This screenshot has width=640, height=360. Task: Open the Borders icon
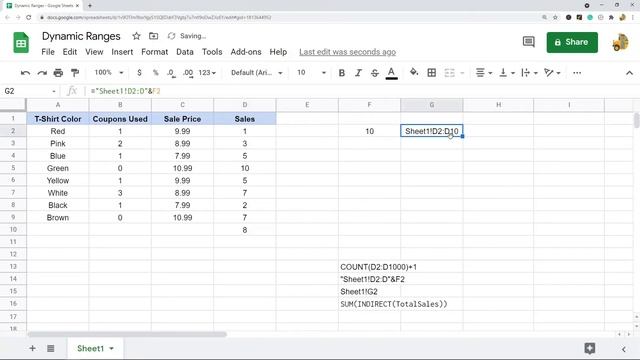431,73
